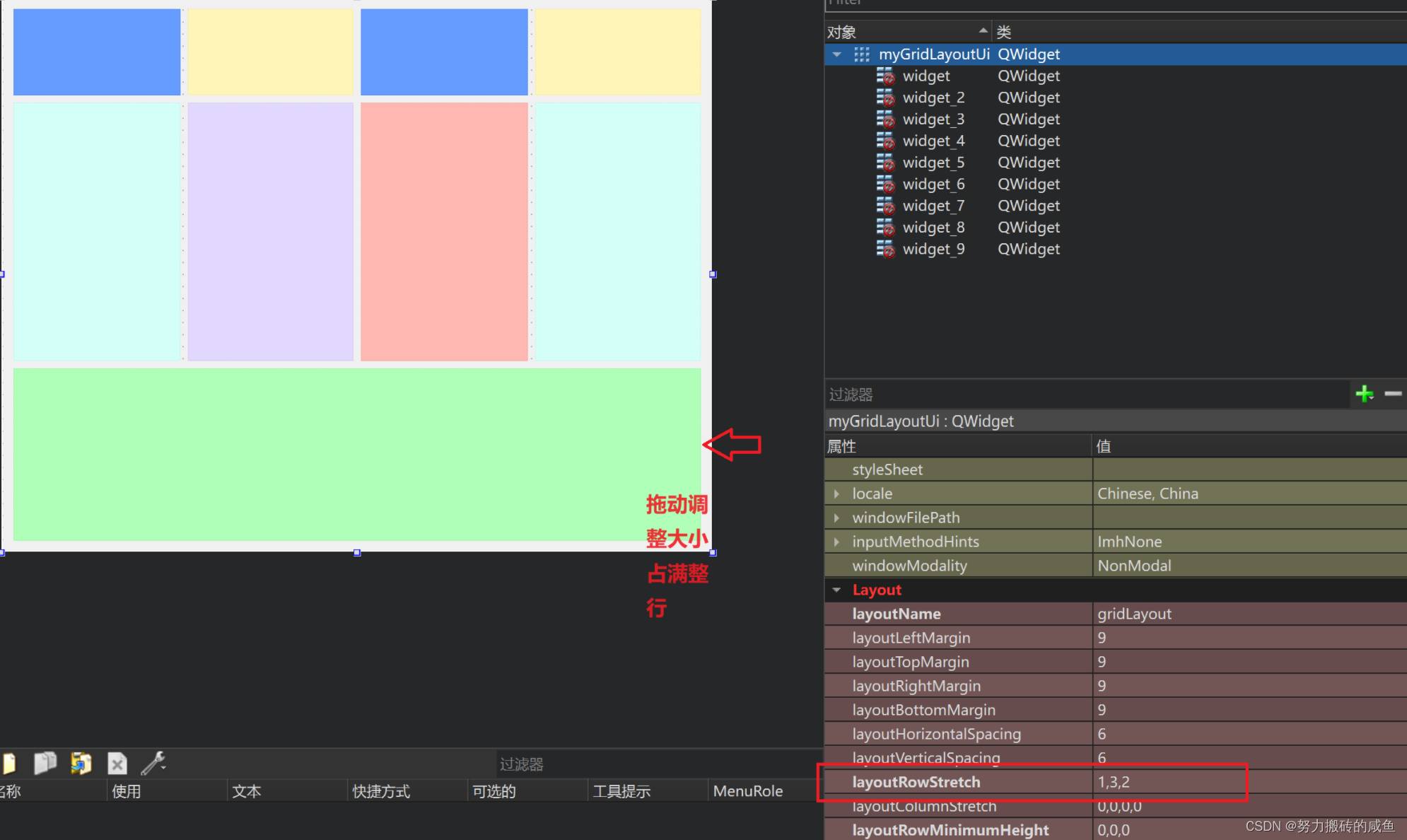
Task: Click the MenuRole column header
Action: 748,791
